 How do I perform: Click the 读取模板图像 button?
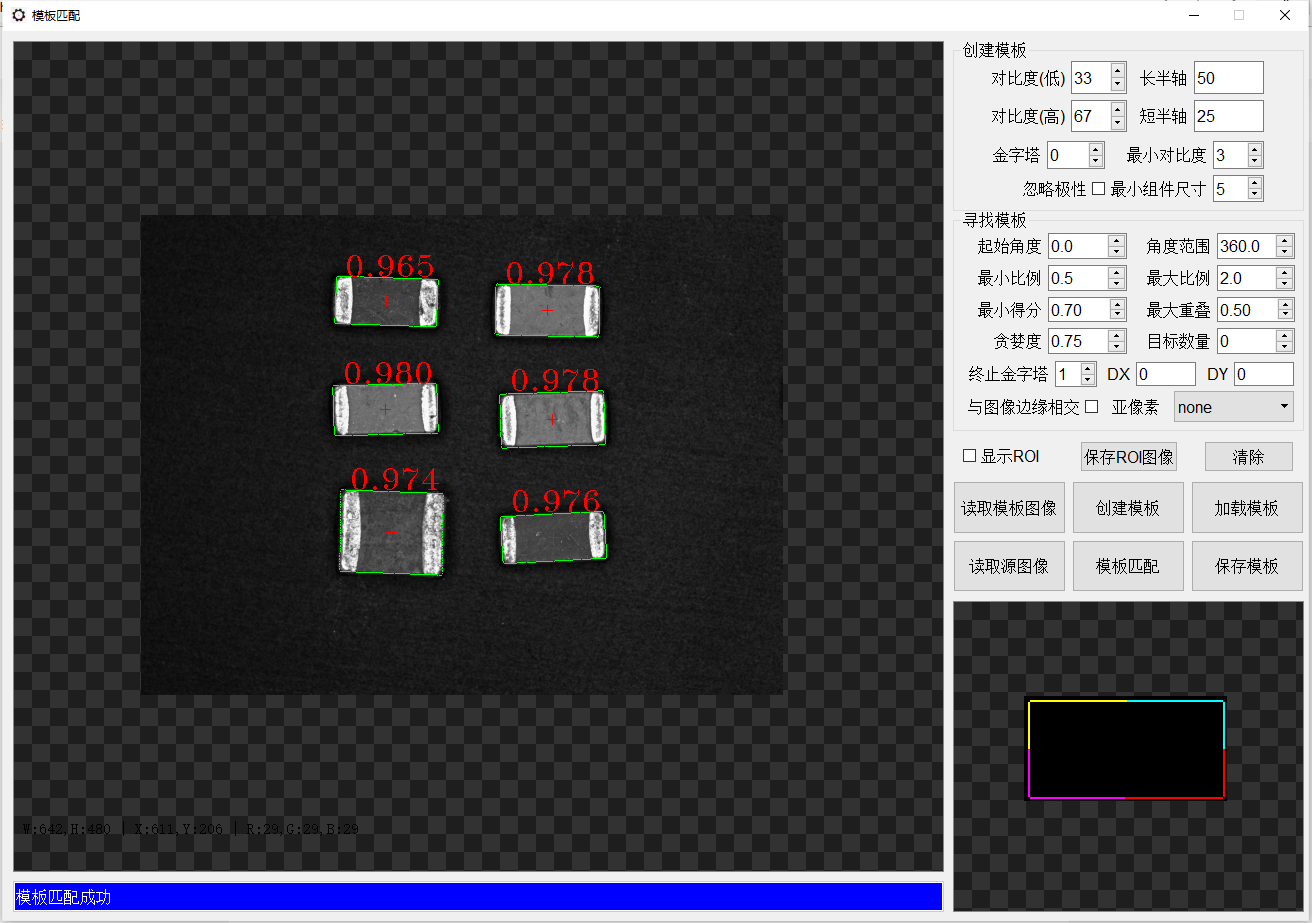[x=1009, y=508]
